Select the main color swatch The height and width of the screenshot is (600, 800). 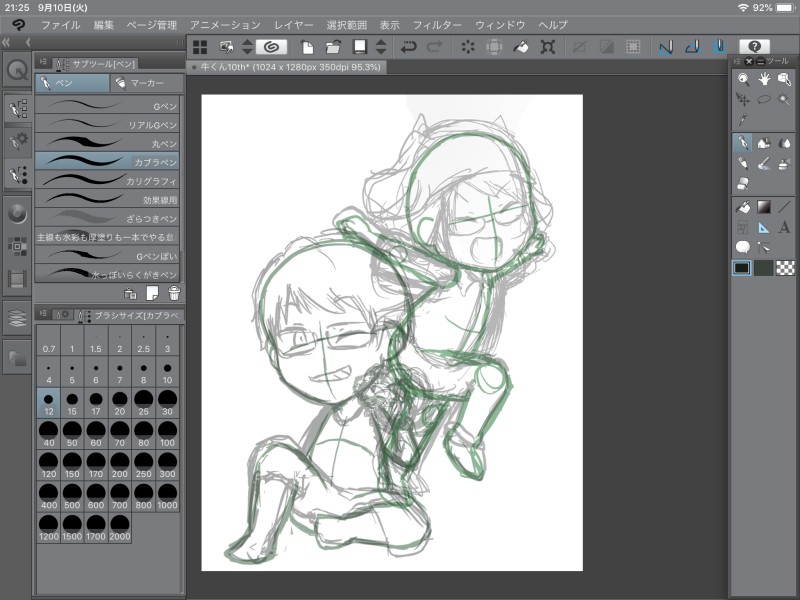[x=741, y=268]
